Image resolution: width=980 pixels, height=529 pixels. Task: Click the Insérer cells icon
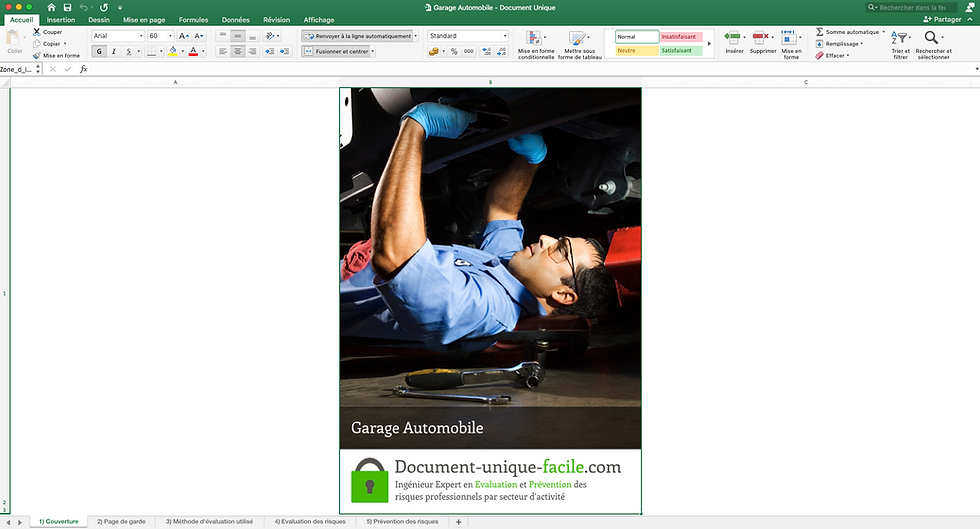tap(732, 38)
